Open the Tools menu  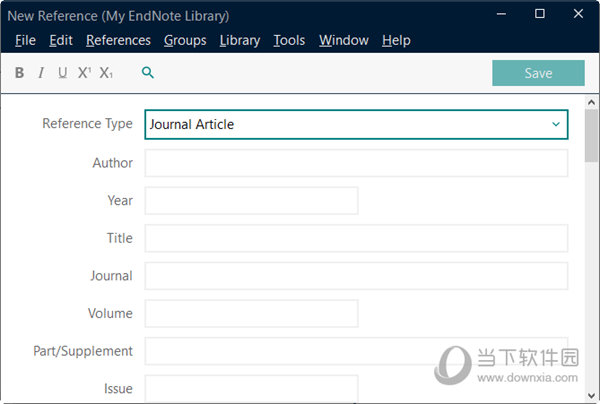289,40
